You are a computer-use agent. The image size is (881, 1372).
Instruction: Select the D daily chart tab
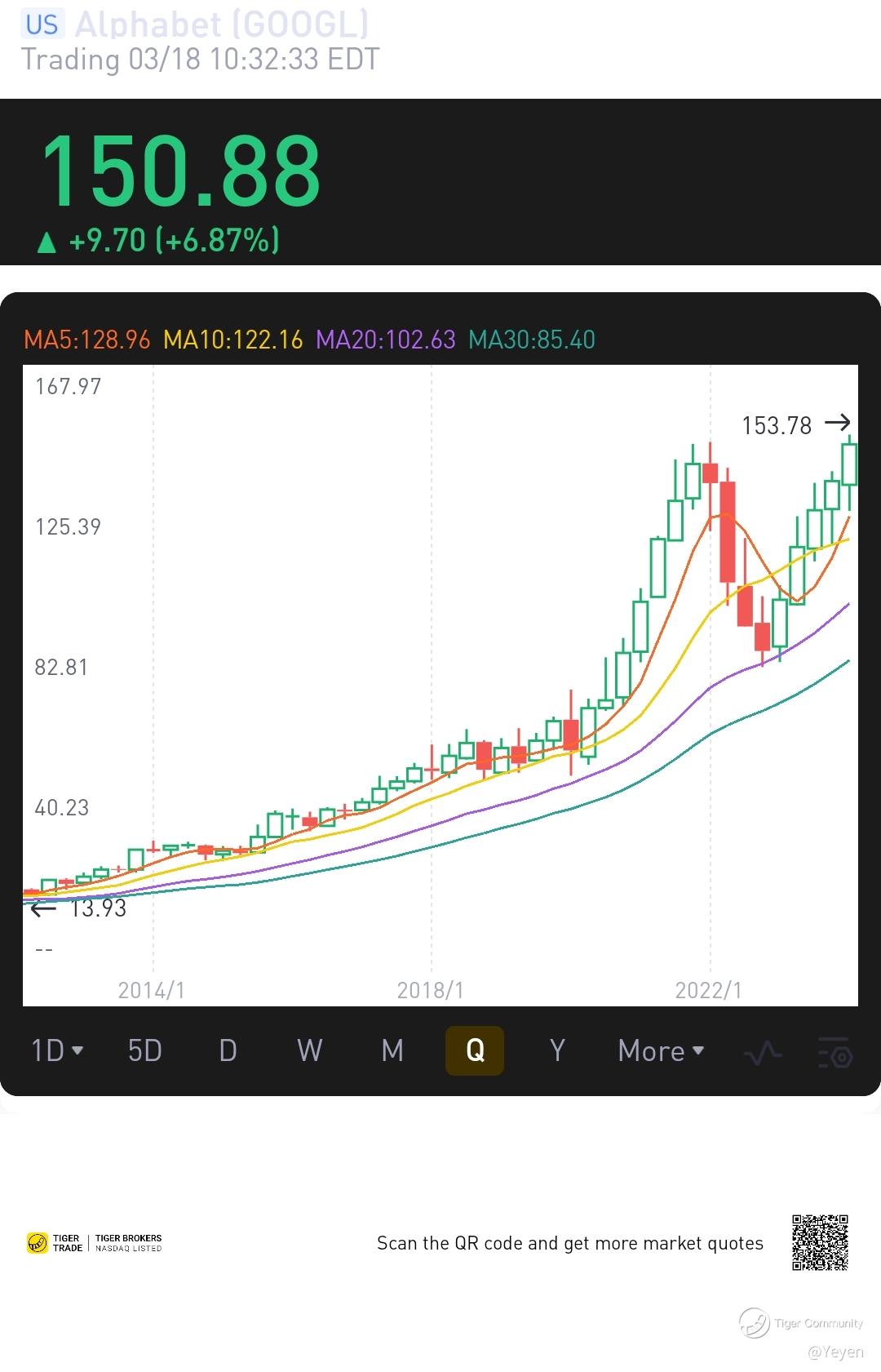[x=228, y=1050]
